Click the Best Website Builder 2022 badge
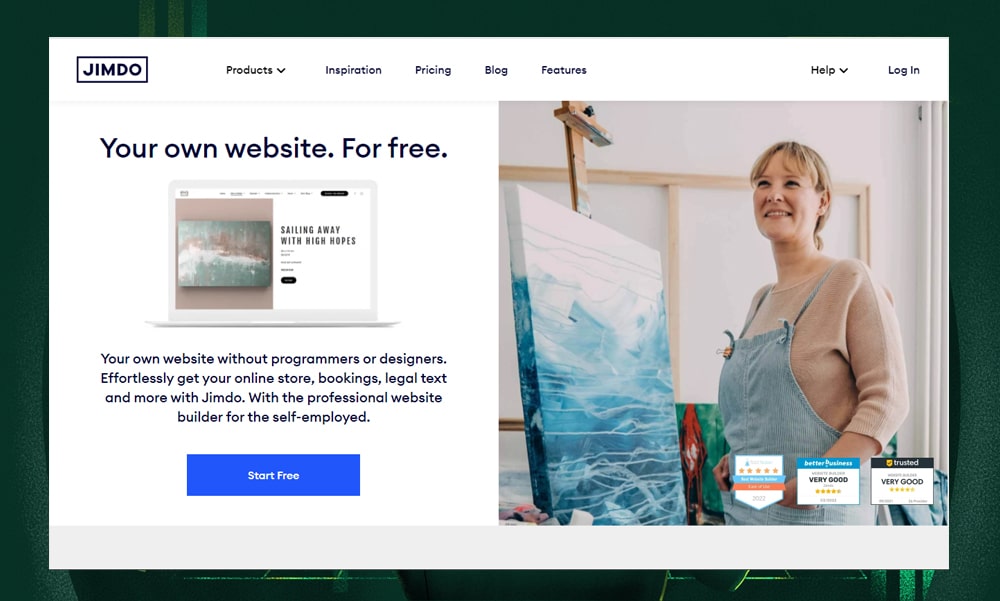The image size is (1000, 601). (759, 481)
